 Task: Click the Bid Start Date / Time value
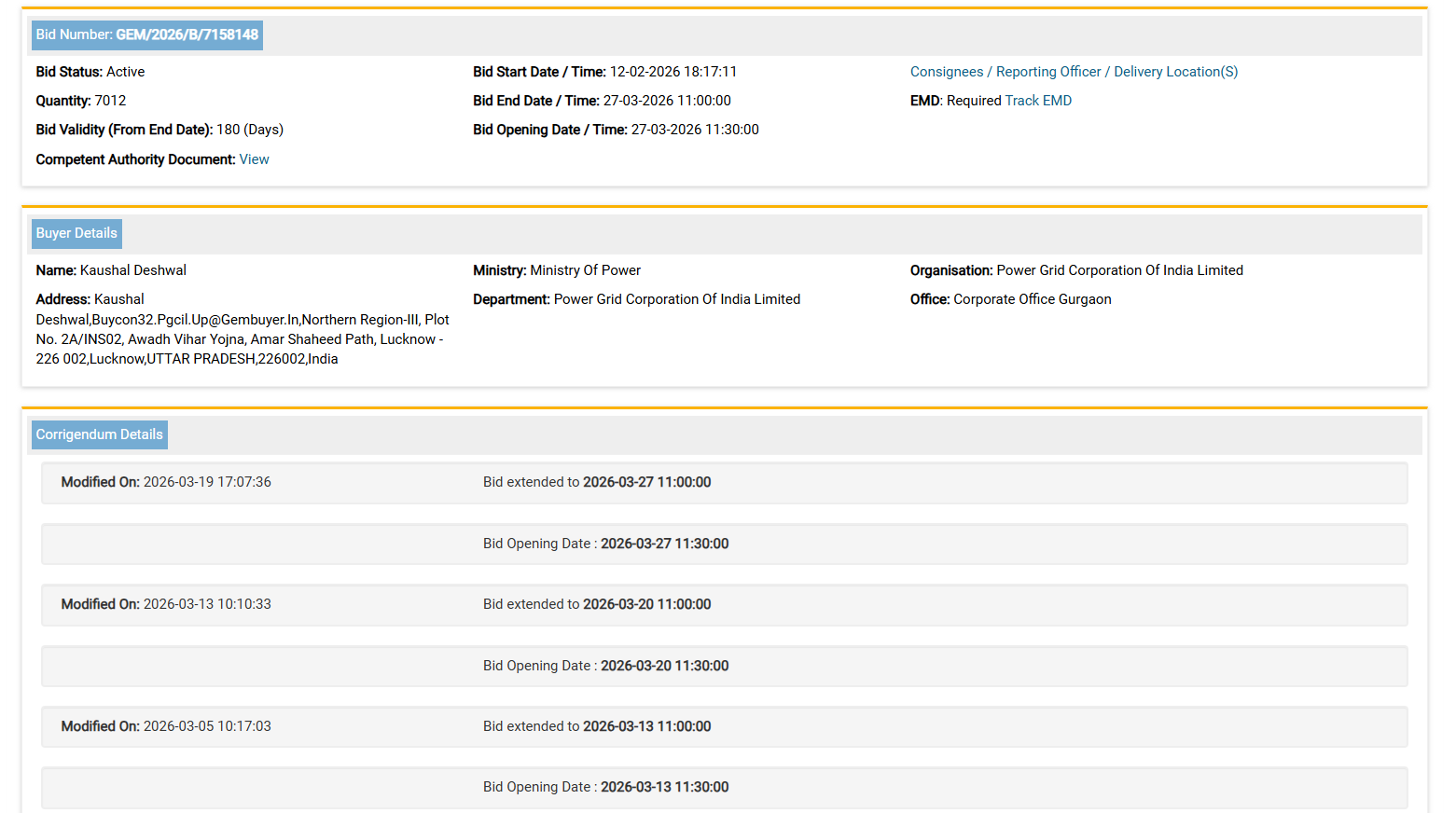[x=673, y=72]
